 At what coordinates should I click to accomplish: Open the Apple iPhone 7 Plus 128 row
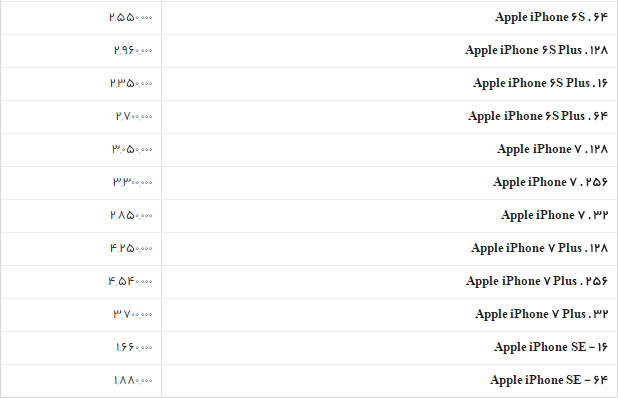[540, 249]
